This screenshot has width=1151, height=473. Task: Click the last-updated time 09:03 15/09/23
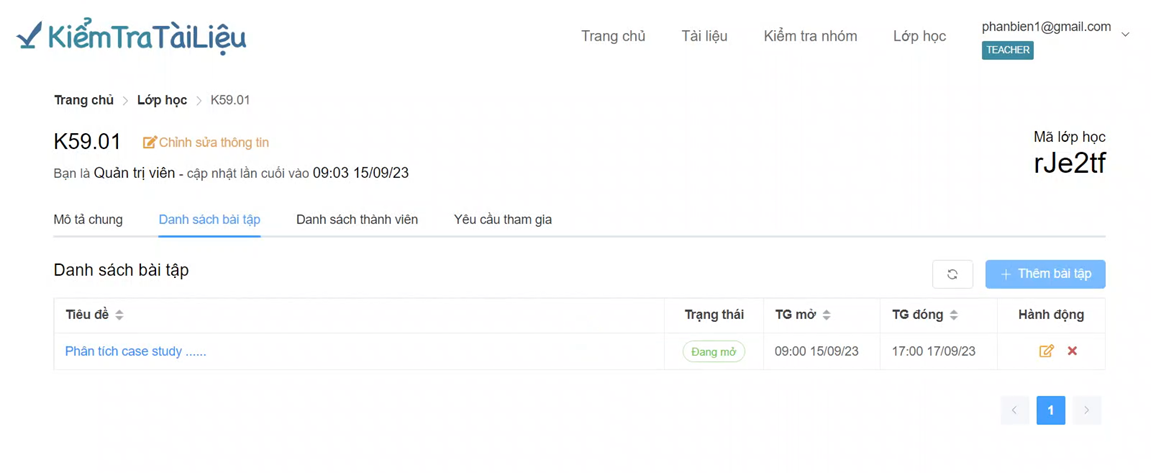[x=360, y=174]
